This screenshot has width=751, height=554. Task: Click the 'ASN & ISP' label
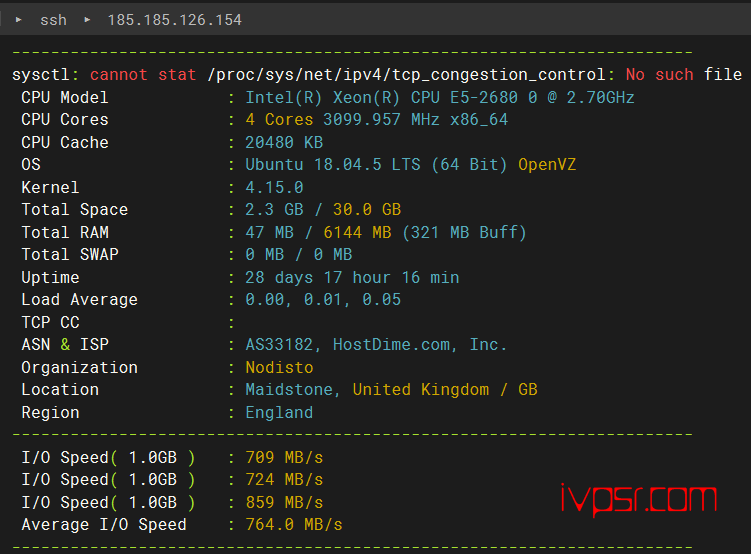point(65,345)
